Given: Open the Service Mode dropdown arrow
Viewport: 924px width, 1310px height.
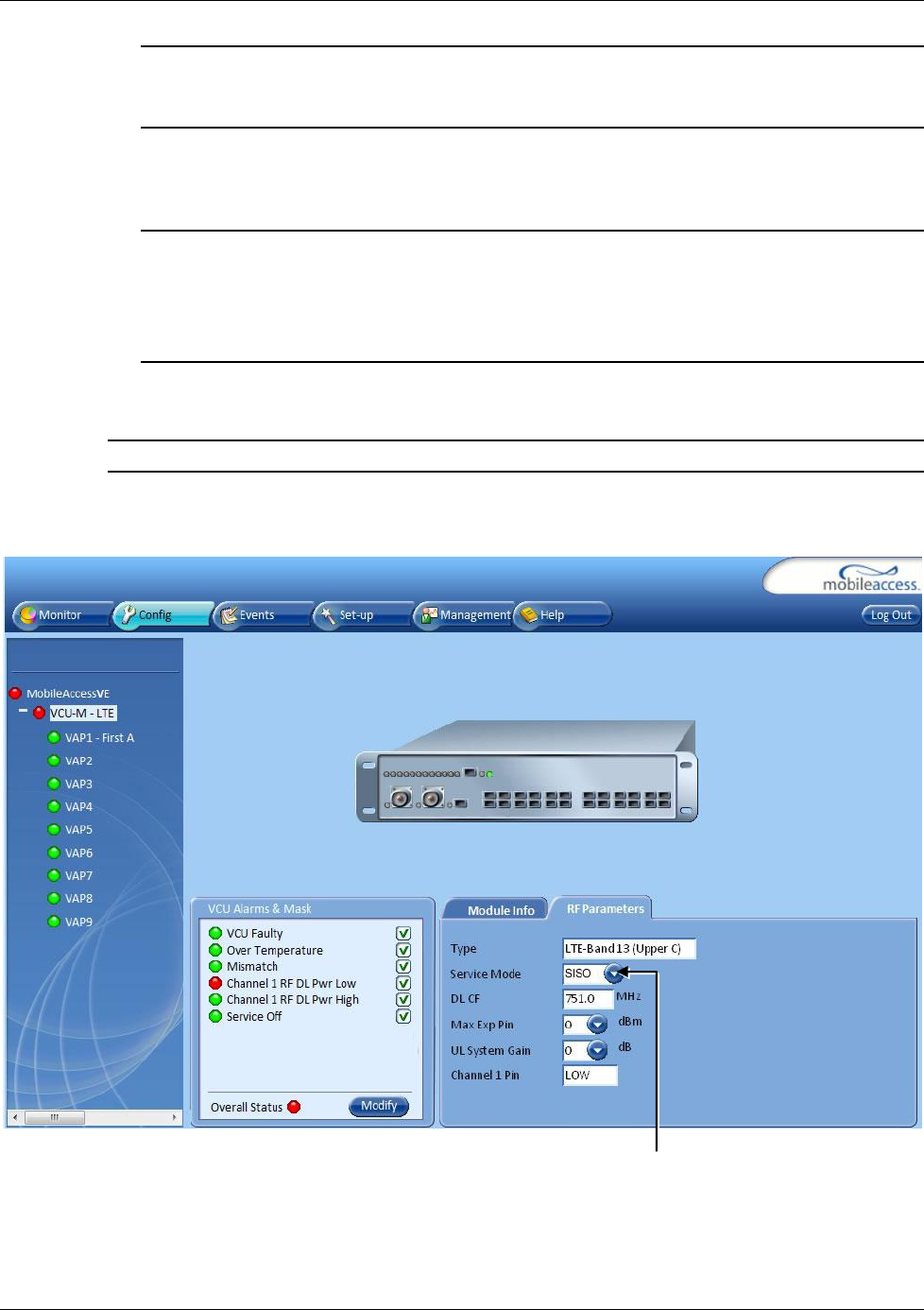Looking at the screenshot, I should pyautogui.click(x=614, y=974).
